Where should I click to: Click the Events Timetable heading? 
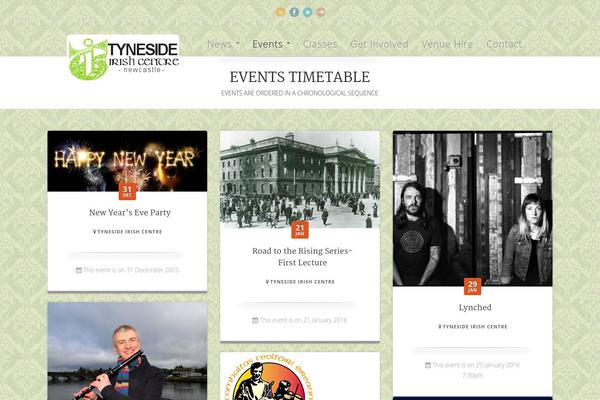coord(300,77)
